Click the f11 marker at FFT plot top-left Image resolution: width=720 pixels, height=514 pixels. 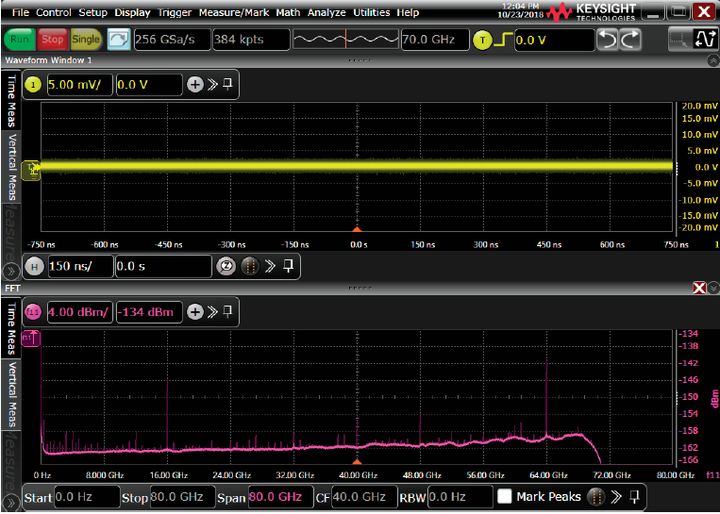pos(31,338)
